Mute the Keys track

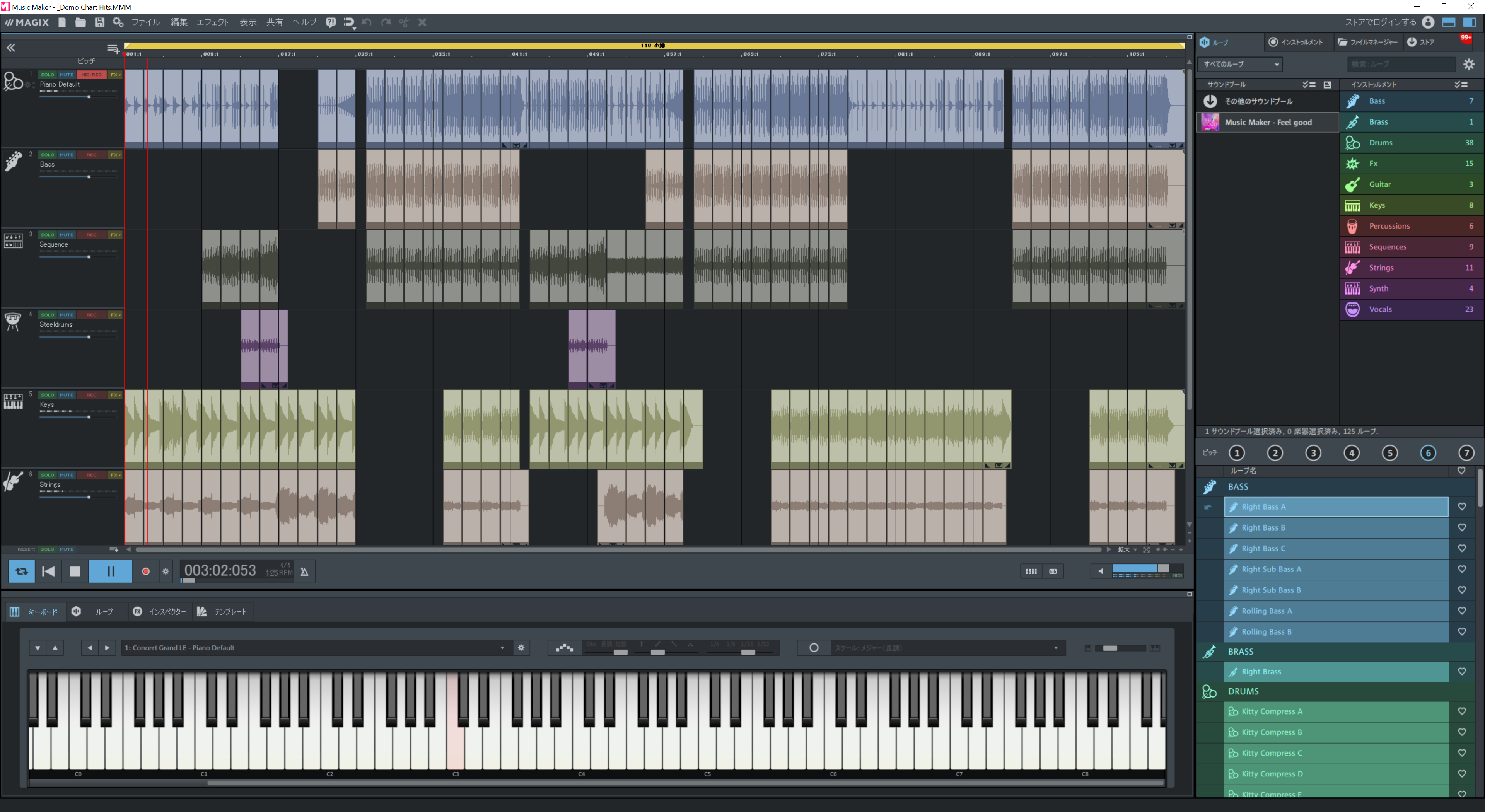click(x=66, y=395)
